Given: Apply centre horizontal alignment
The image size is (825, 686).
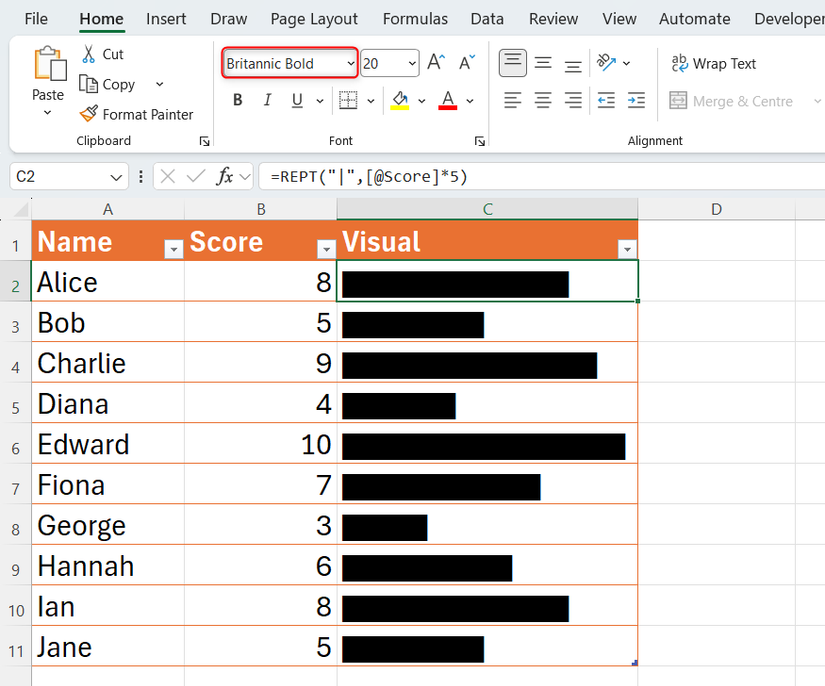Looking at the screenshot, I should (x=542, y=100).
